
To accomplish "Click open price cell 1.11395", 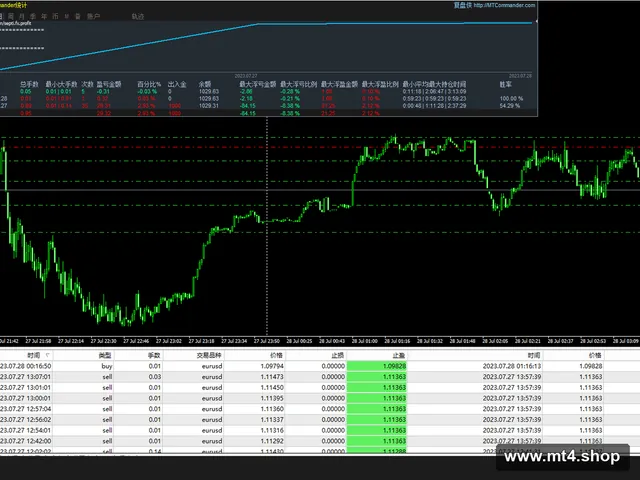I will coord(272,398).
